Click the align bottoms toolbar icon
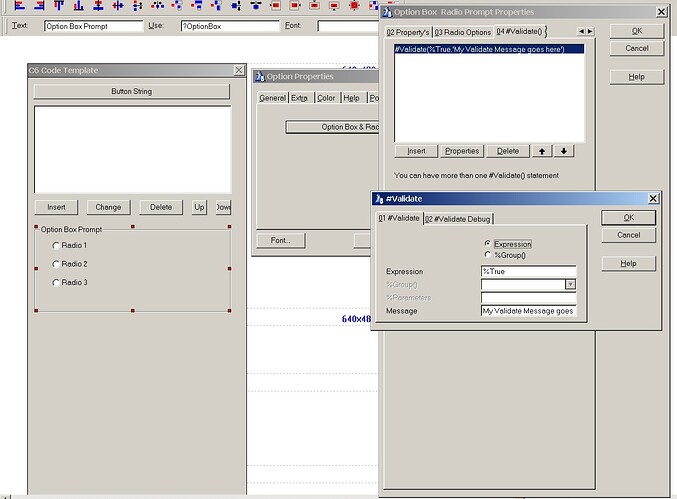 coord(79,5)
